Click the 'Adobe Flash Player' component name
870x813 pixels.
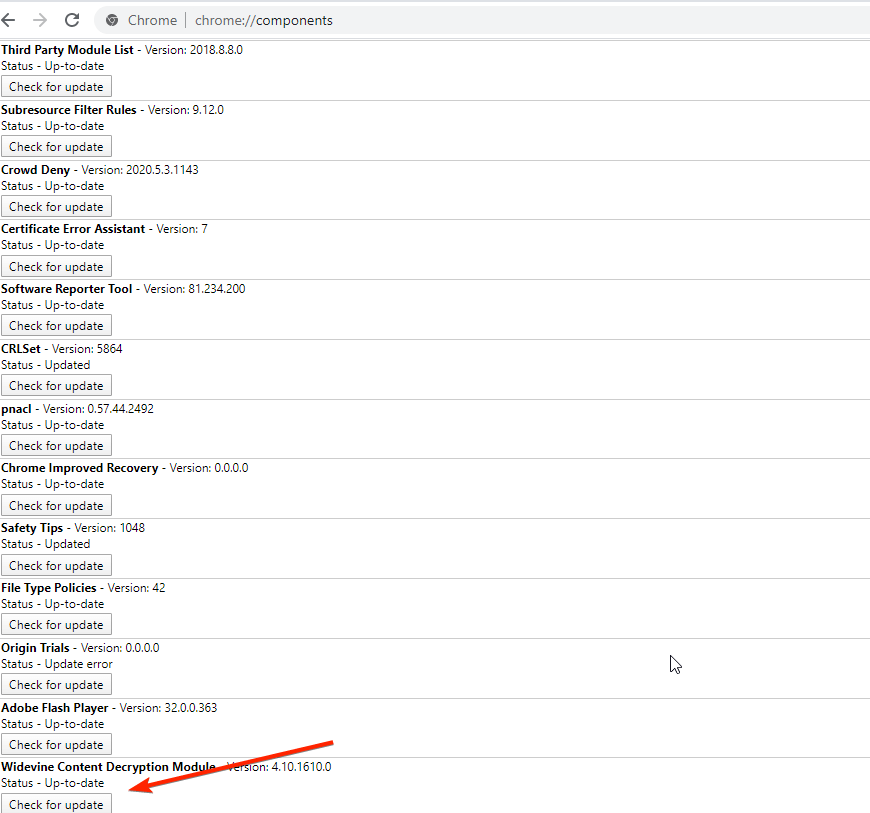pos(55,708)
